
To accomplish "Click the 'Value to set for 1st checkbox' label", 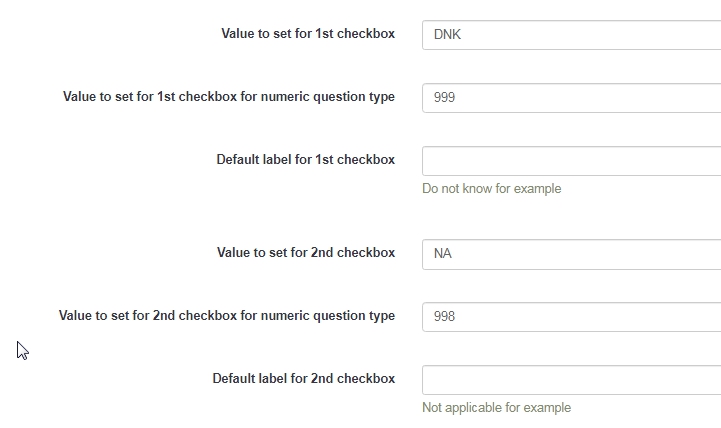I will (x=308, y=34).
